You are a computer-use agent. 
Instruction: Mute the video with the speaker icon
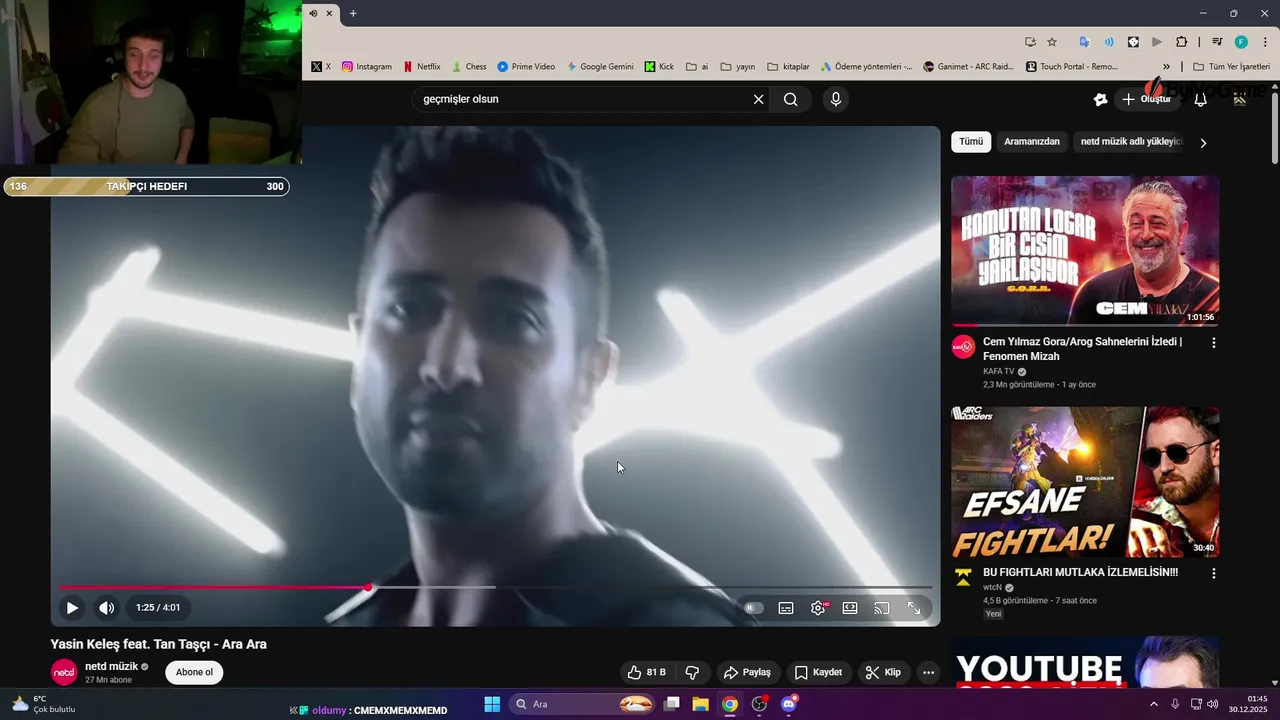[x=106, y=607]
